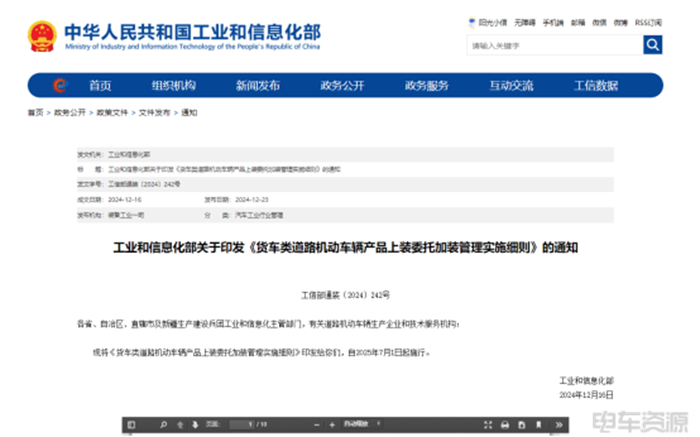This screenshot has width=700, height=437.
Task: Click 文件发布 in the breadcrumb trail
Action: click(151, 113)
